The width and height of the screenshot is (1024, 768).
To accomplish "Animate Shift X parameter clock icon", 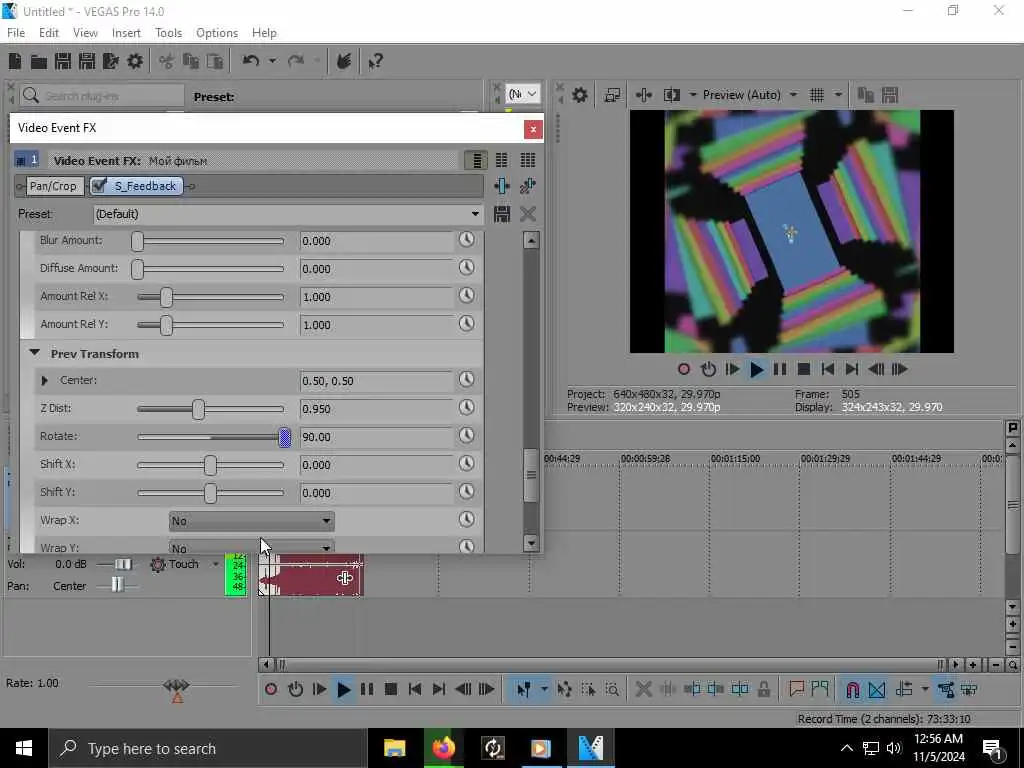I will (466, 464).
